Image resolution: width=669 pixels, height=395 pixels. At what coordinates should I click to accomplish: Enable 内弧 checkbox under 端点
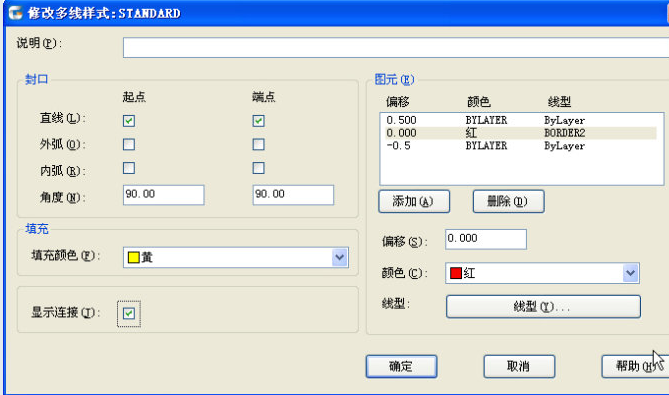[259, 168]
